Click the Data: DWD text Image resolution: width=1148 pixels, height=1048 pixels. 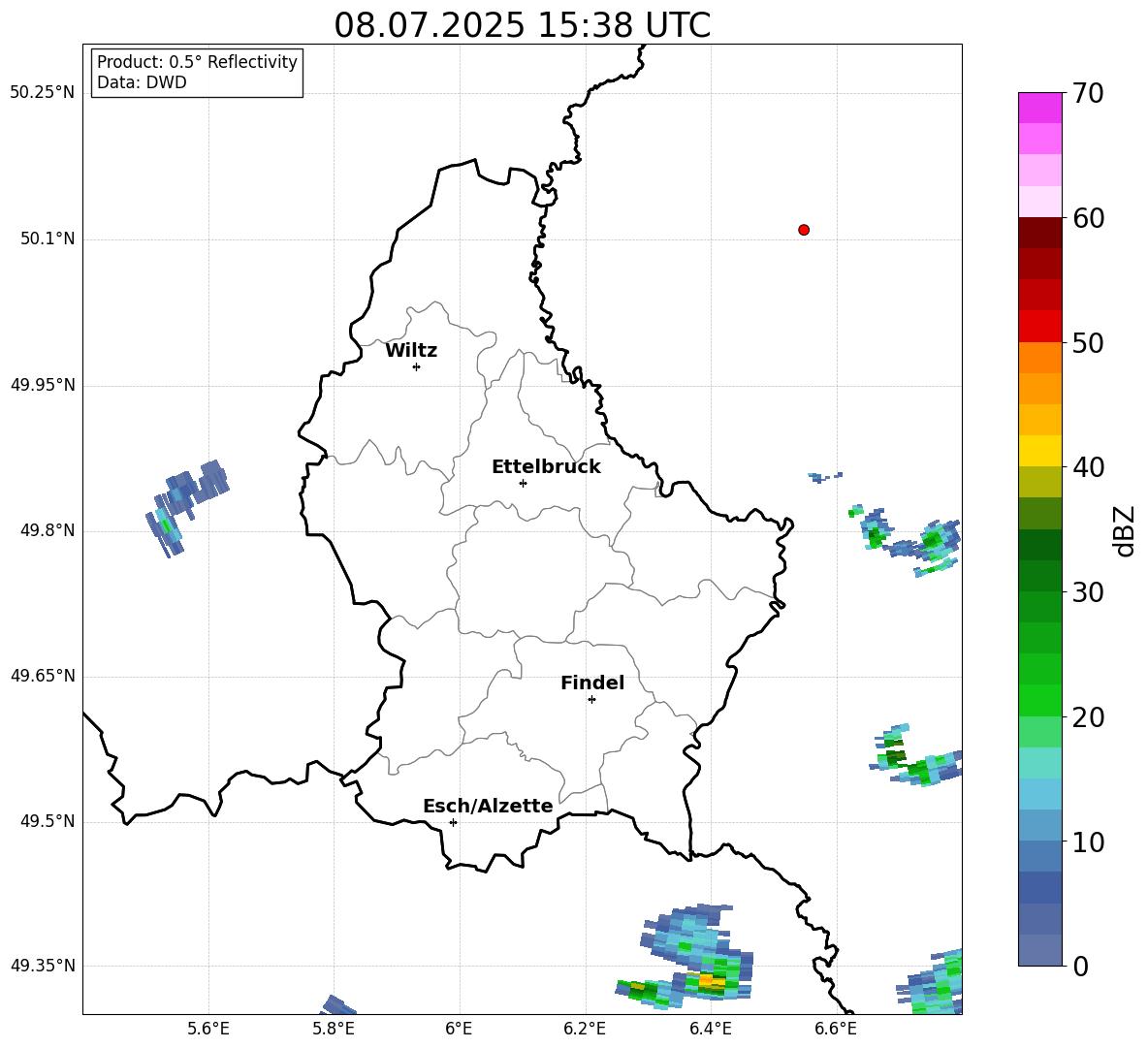point(142,82)
